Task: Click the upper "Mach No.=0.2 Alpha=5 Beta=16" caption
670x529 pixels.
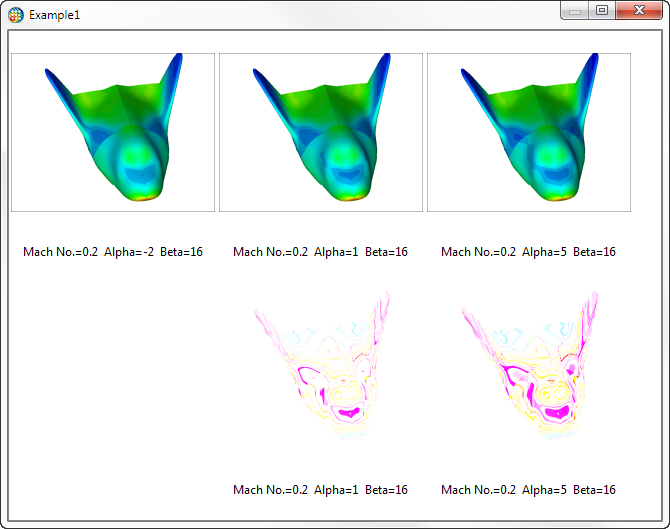Action: (528, 252)
